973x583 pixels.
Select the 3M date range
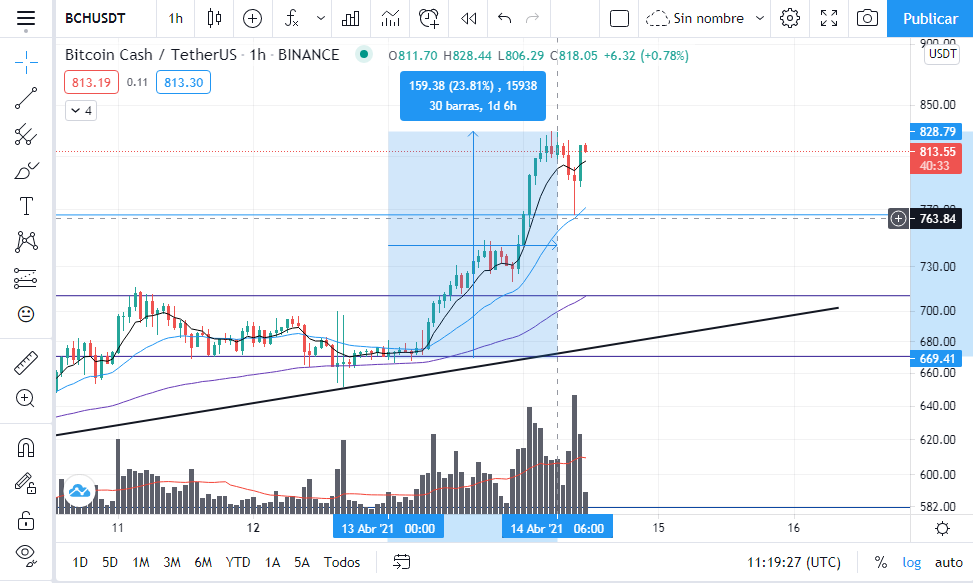(x=172, y=563)
